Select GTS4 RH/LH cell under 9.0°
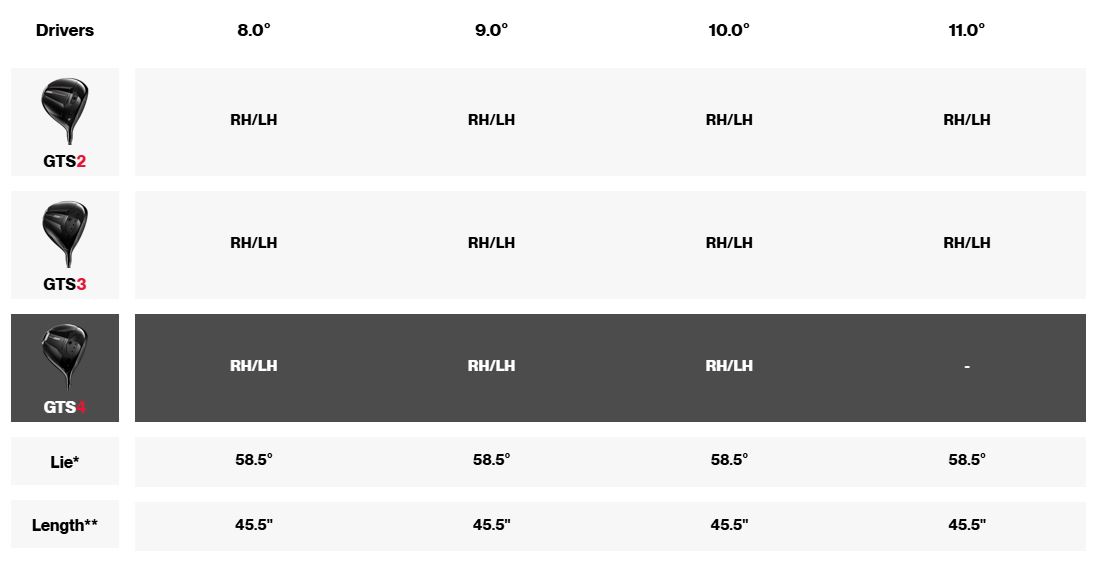 (491, 365)
